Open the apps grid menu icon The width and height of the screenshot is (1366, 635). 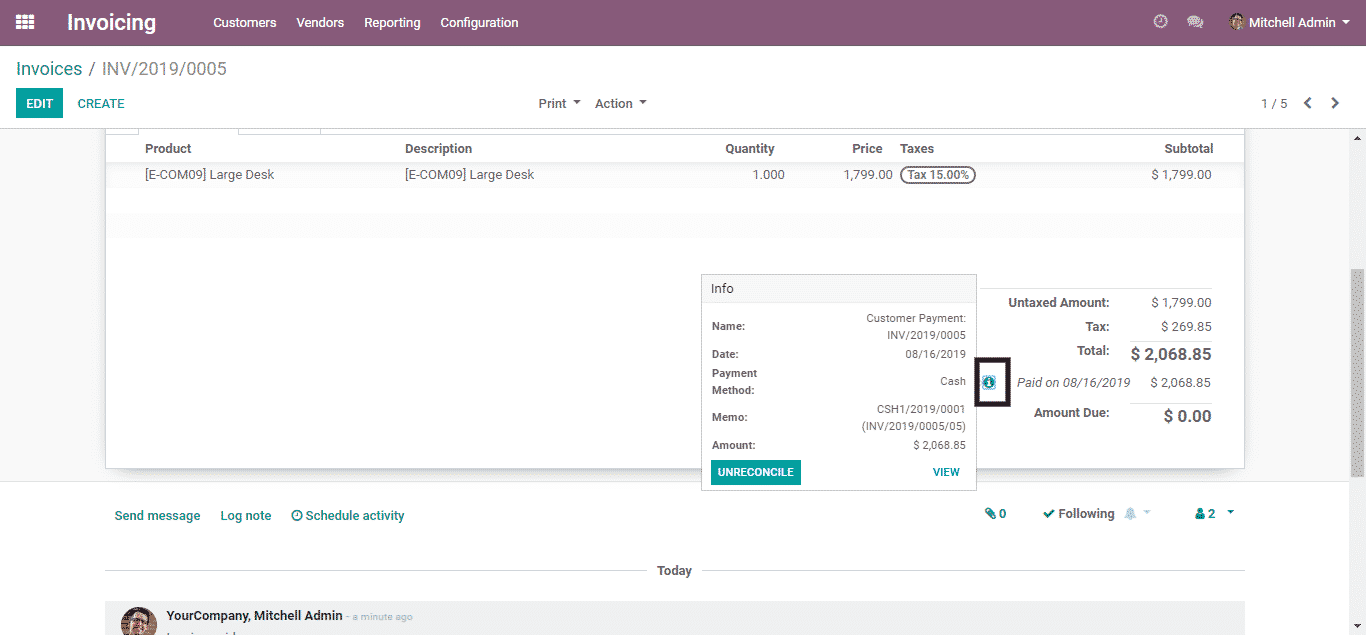point(25,22)
